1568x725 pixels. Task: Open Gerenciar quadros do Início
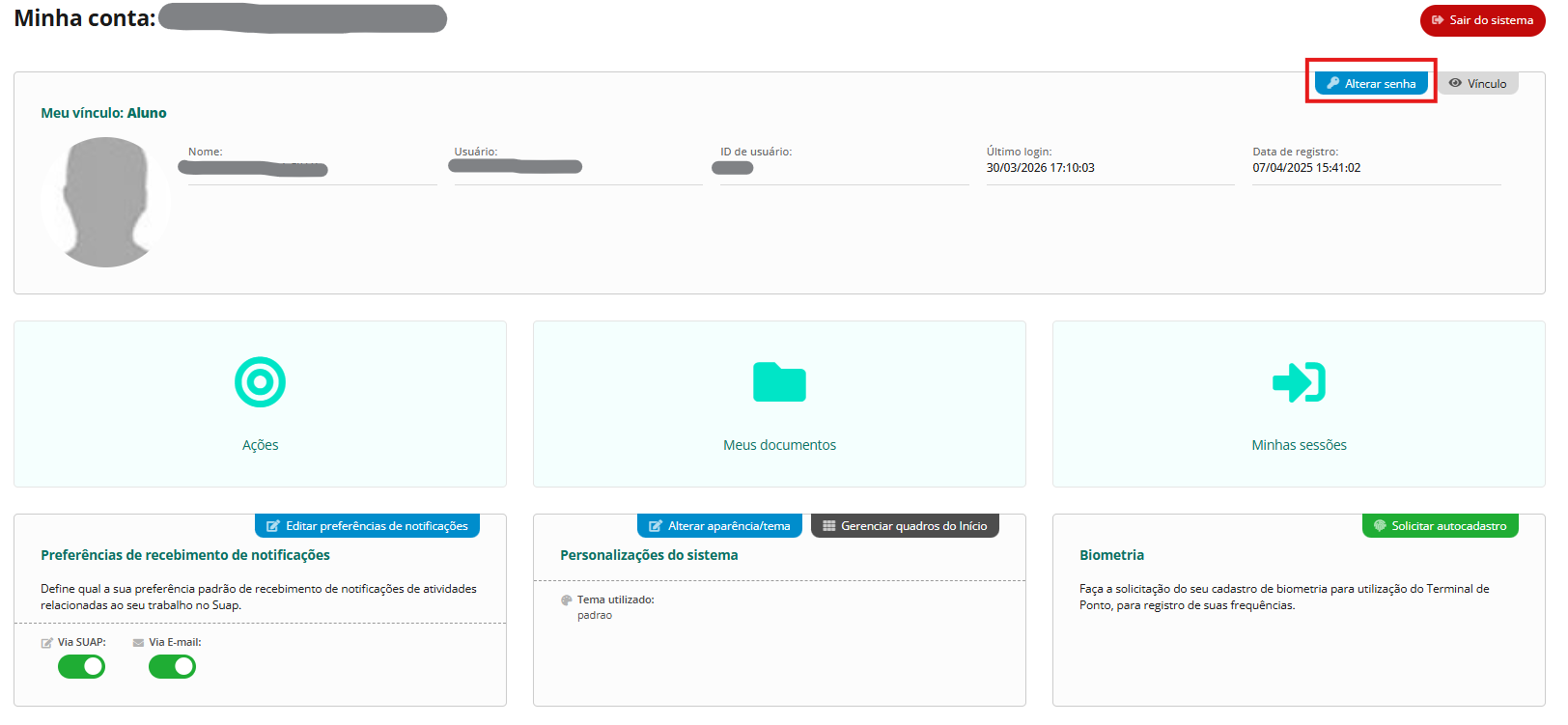click(x=905, y=526)
